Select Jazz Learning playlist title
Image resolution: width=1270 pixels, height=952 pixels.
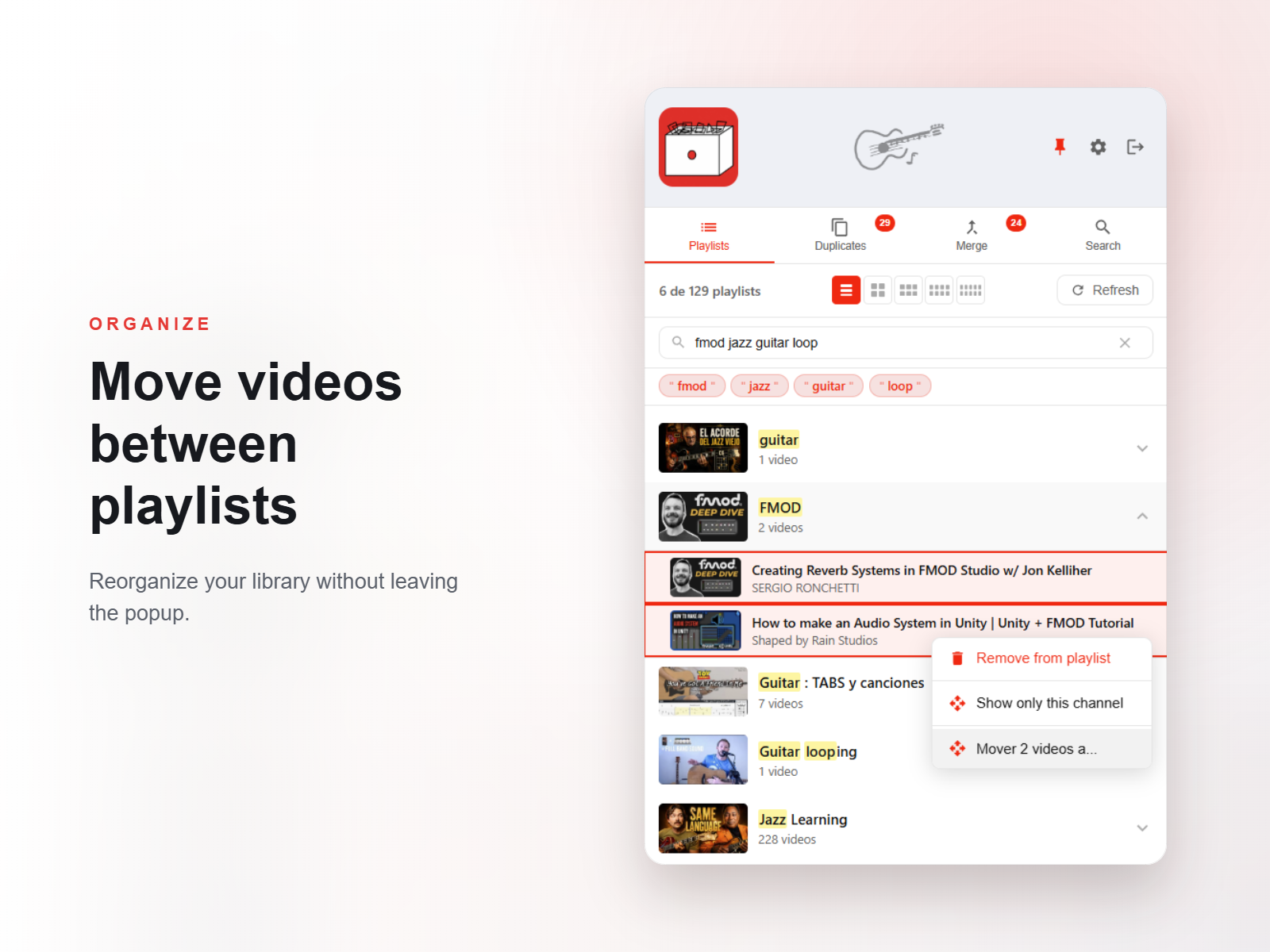pyautogui.click(x=802, y=820)
